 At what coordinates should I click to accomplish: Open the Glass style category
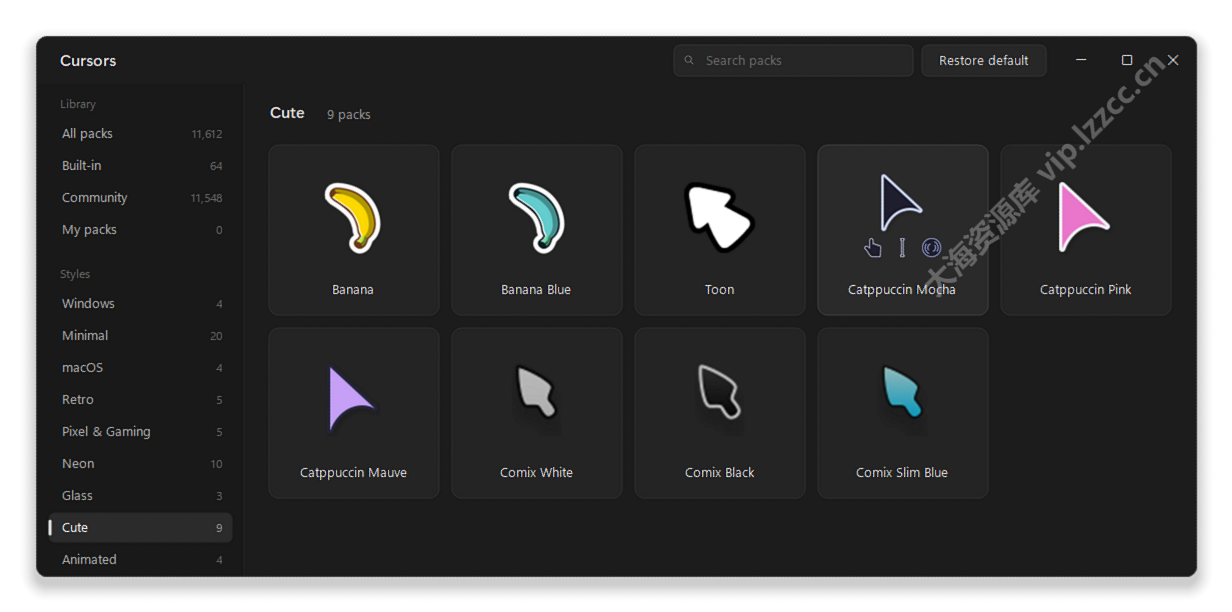(x=140, y=496)
